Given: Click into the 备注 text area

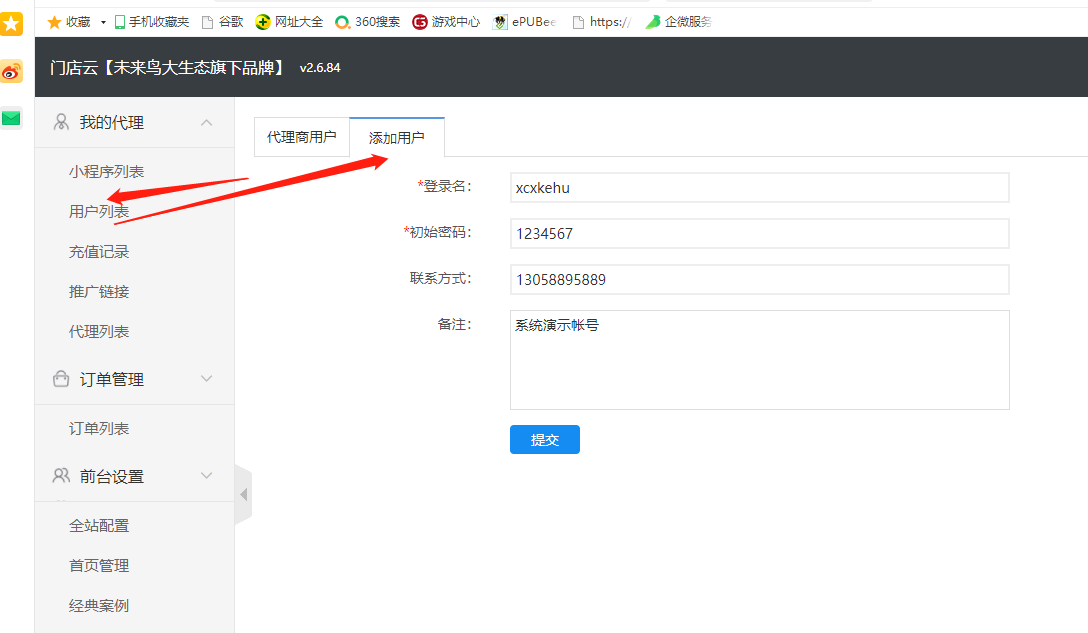Looking at the screenshot, I should pos(759,360).
